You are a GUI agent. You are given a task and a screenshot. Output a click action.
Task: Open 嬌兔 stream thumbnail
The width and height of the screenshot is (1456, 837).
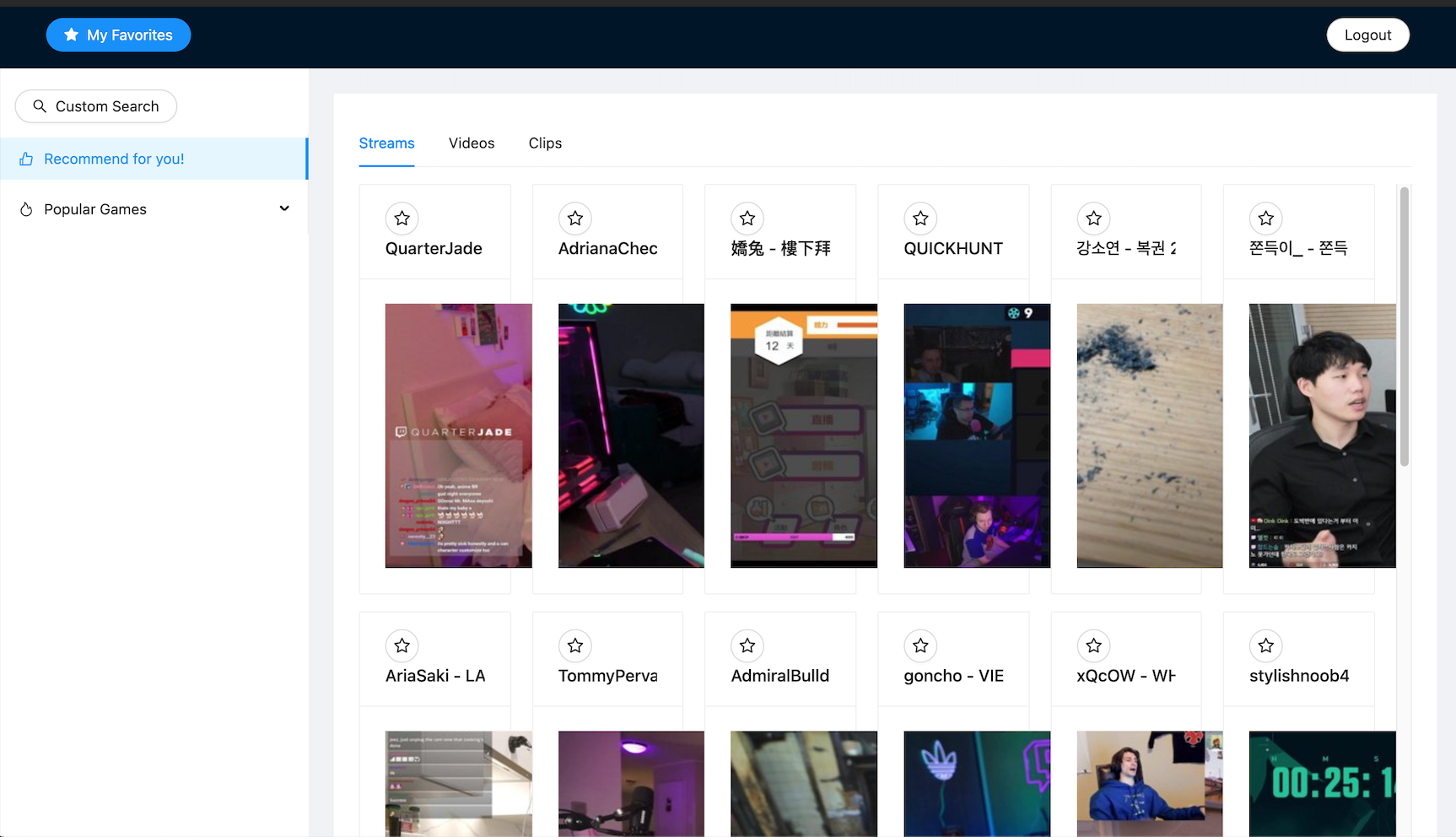point(804,435)
